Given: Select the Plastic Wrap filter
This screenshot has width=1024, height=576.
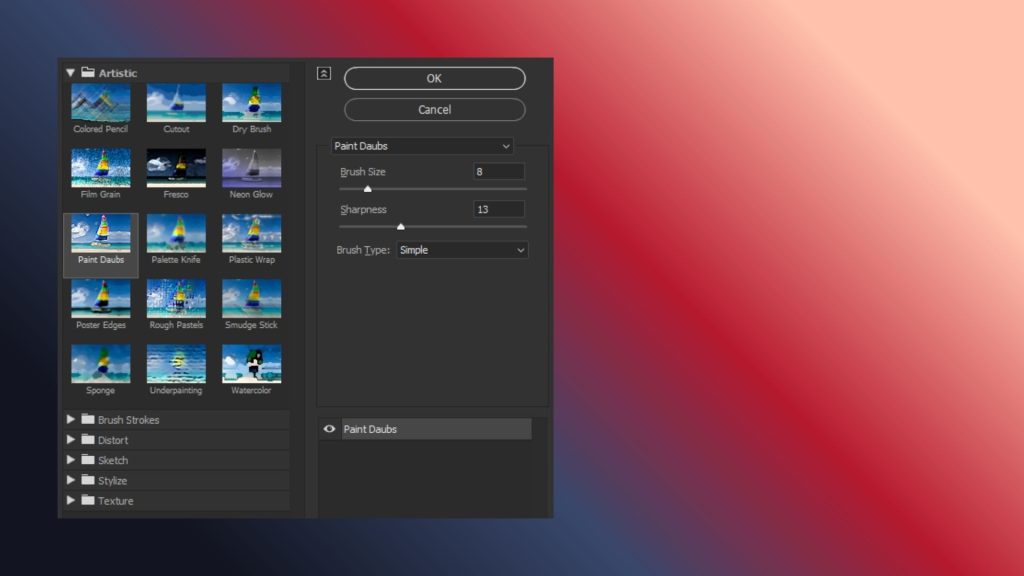Looking at the screenshot, I should (251, 233).
